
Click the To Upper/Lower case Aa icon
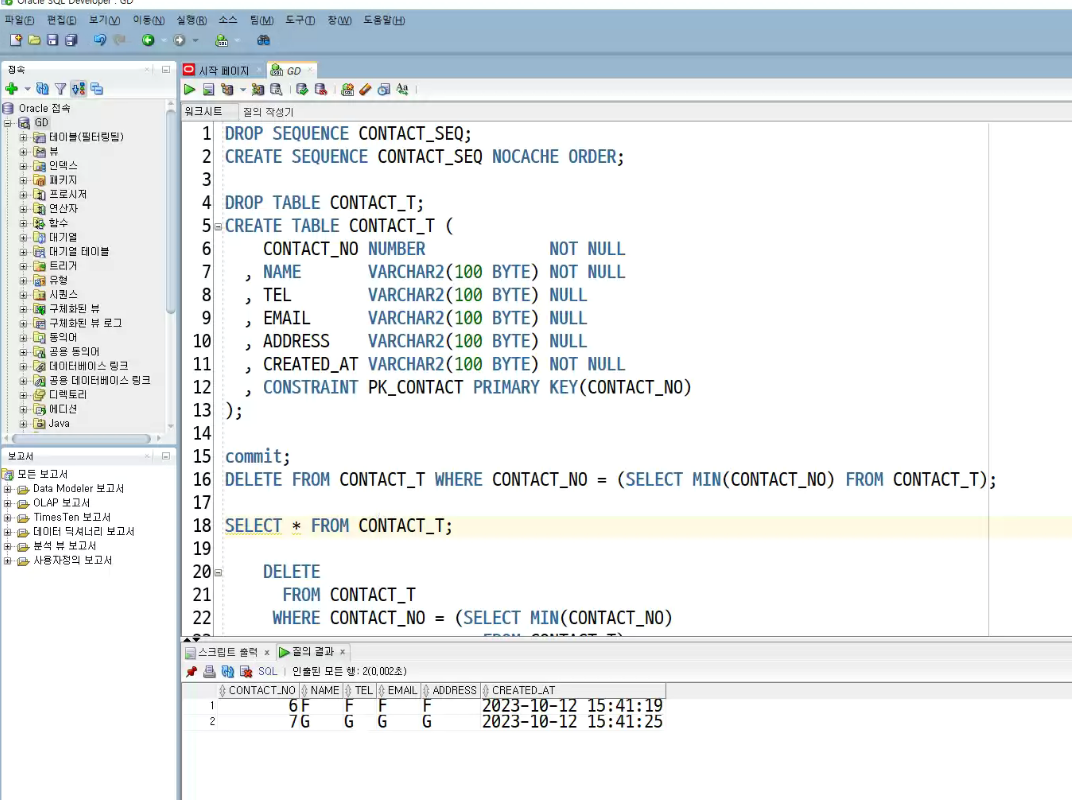pyautogui.click(x=402, y=90)
